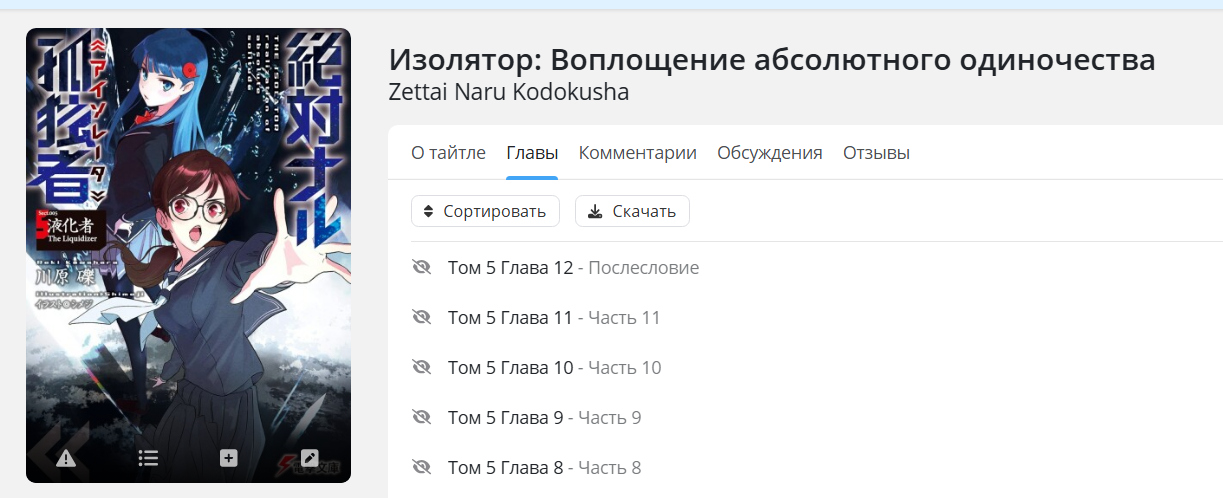
Task: Toggle read status for Том 5 Глава 8
Action: [x=421, y=467]
